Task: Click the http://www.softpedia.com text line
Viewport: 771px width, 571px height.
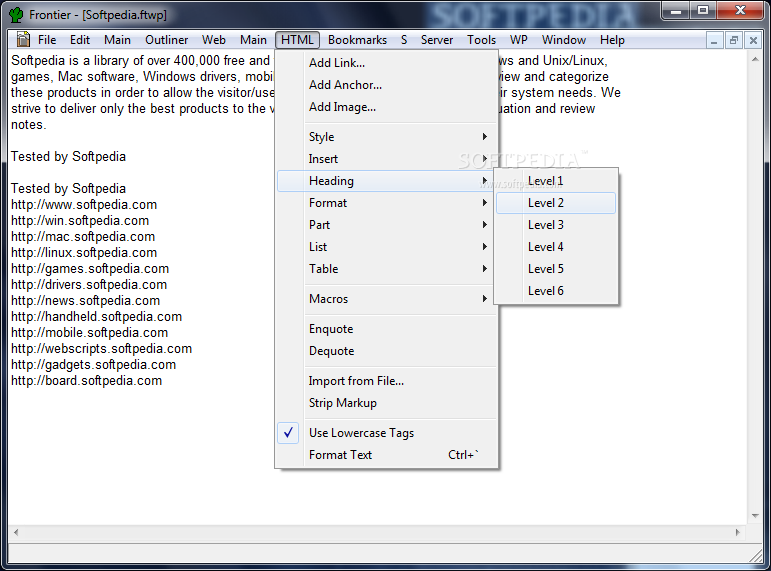Action: (x=84, y=205)
